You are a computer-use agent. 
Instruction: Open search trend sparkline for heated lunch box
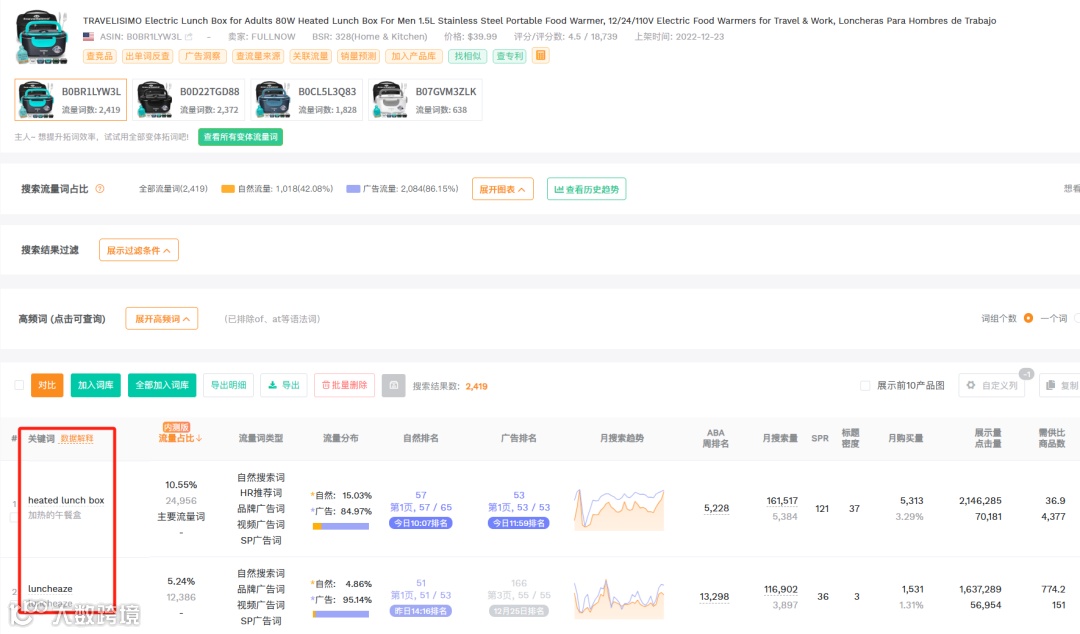(619, 509)
